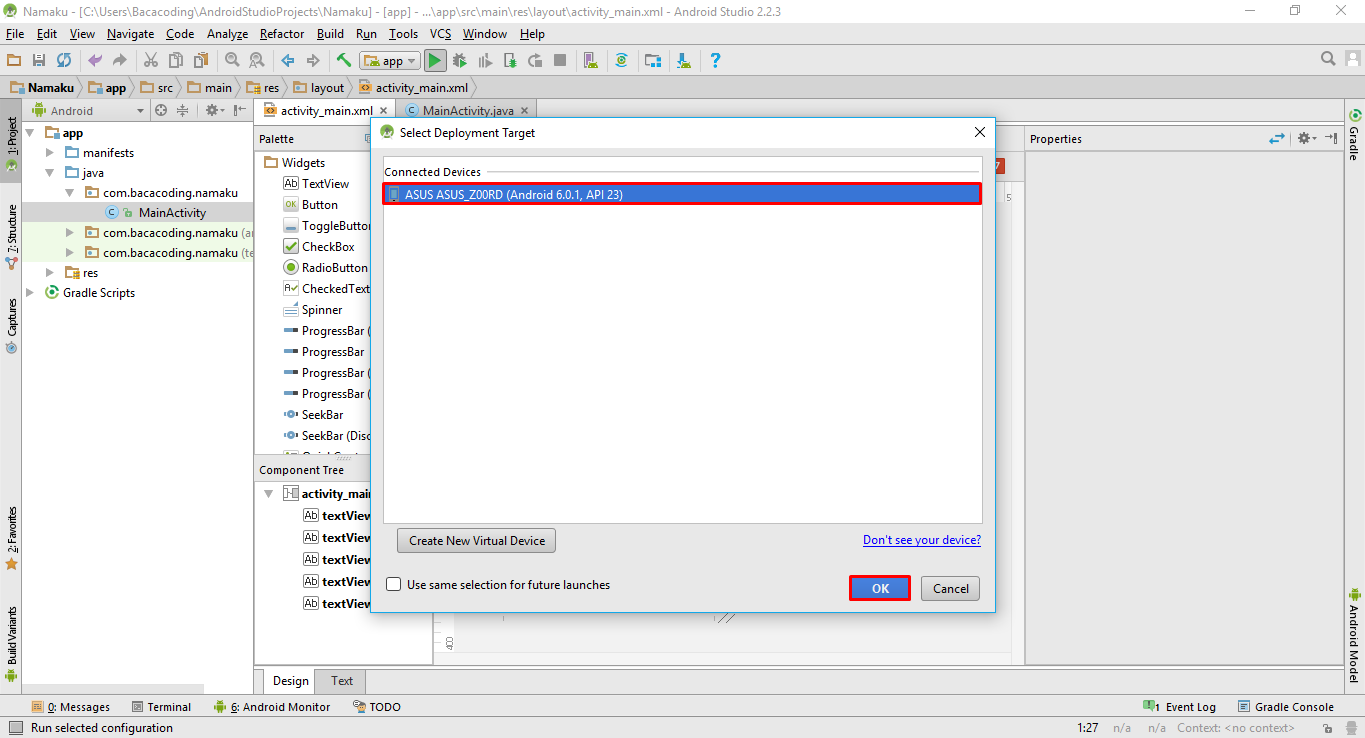
Task: Open the Build Variants side tab
Action: (11, 644)
